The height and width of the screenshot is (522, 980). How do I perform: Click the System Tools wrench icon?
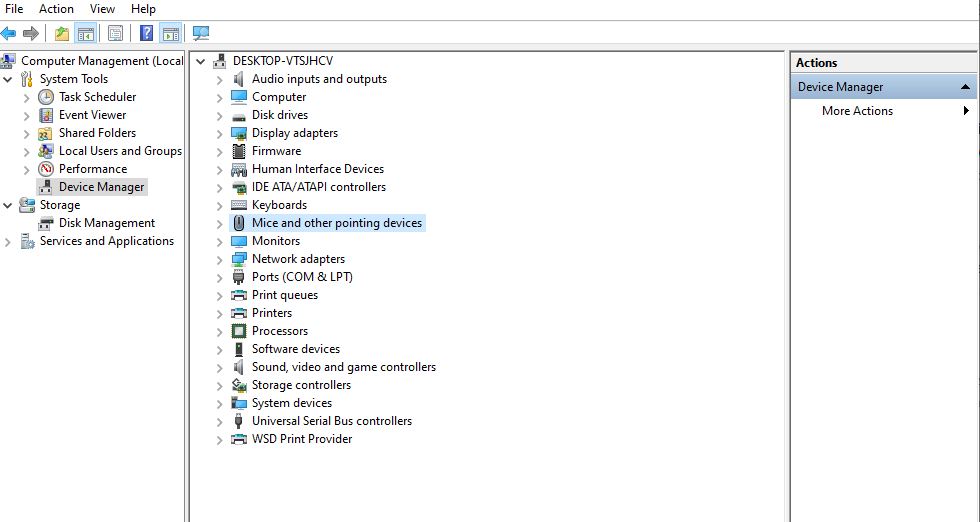click(27, 79)
